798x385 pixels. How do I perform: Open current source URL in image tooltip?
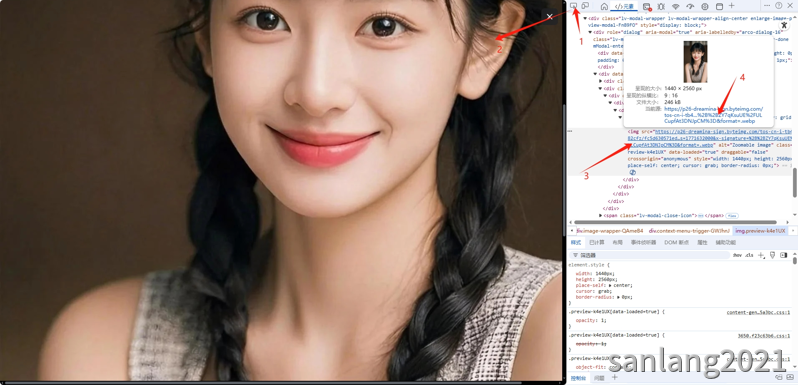pyautogui.click(x=714, y=115)
